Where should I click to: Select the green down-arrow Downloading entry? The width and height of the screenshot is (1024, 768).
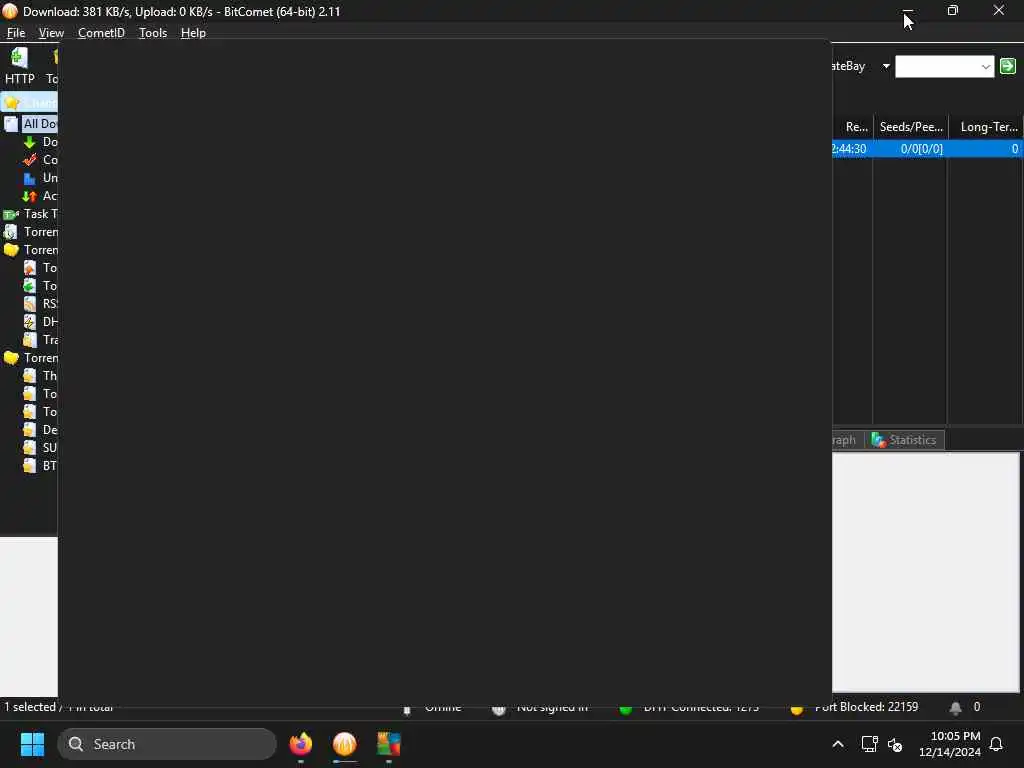pos(40,142)
